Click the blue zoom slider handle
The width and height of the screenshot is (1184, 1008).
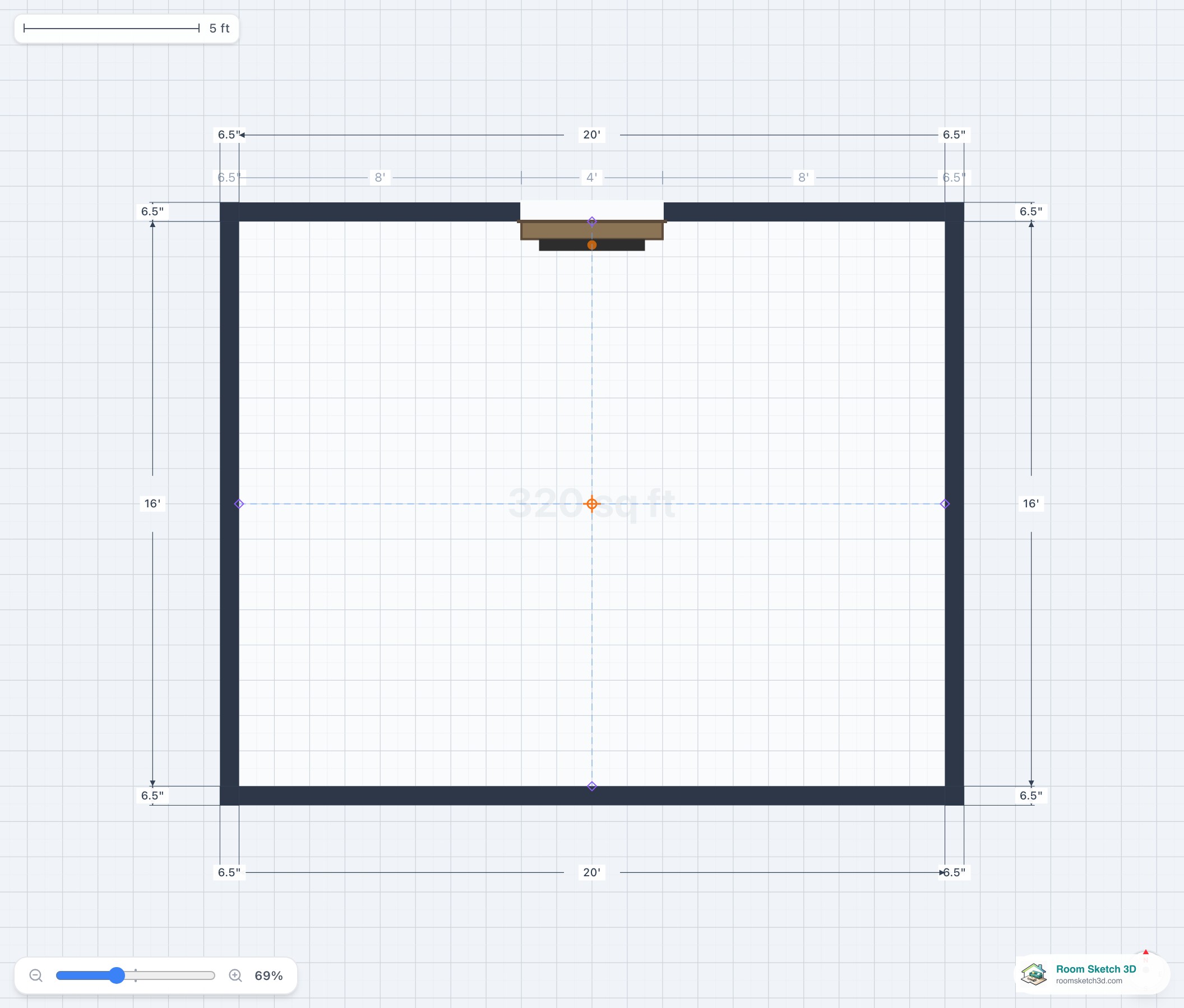[x=117, y=975]
